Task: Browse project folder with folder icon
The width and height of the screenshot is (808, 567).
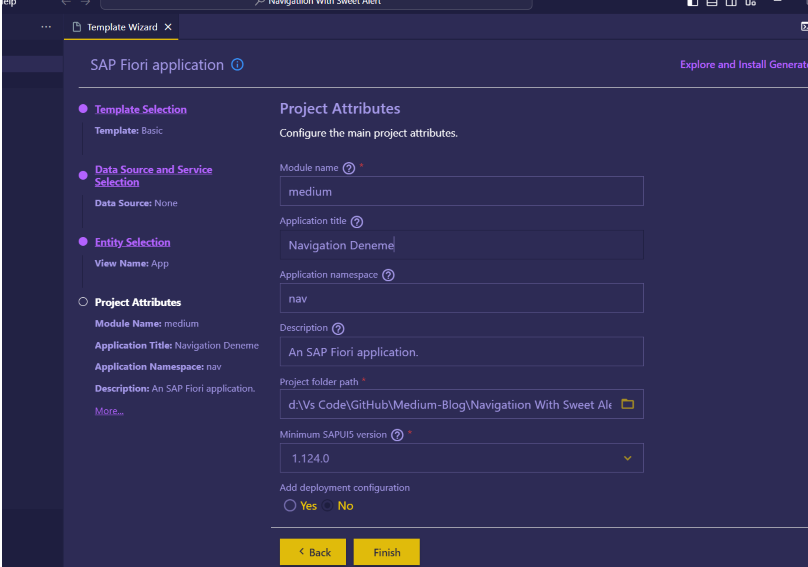Action: point(628,404)
